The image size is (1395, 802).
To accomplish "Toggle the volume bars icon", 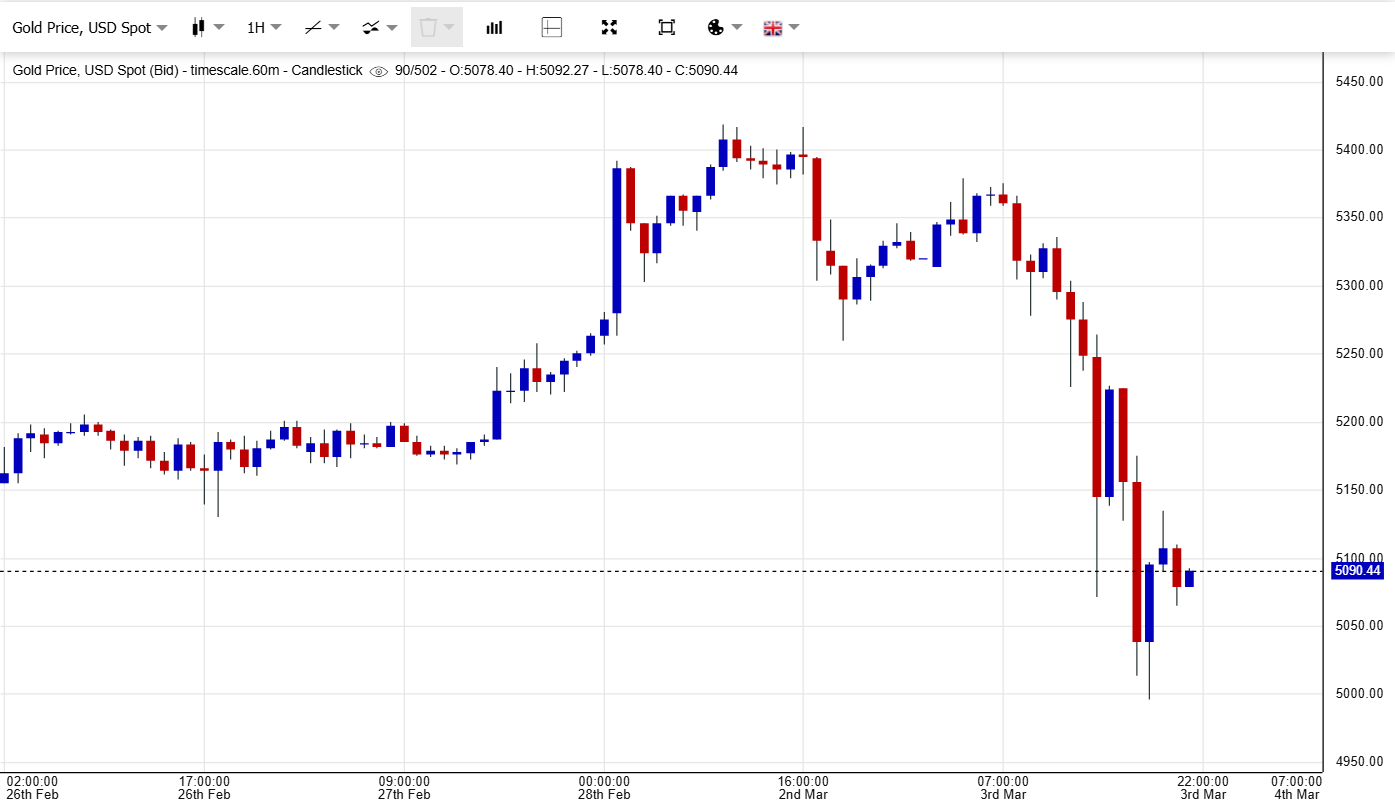I will tap(494, 28).
